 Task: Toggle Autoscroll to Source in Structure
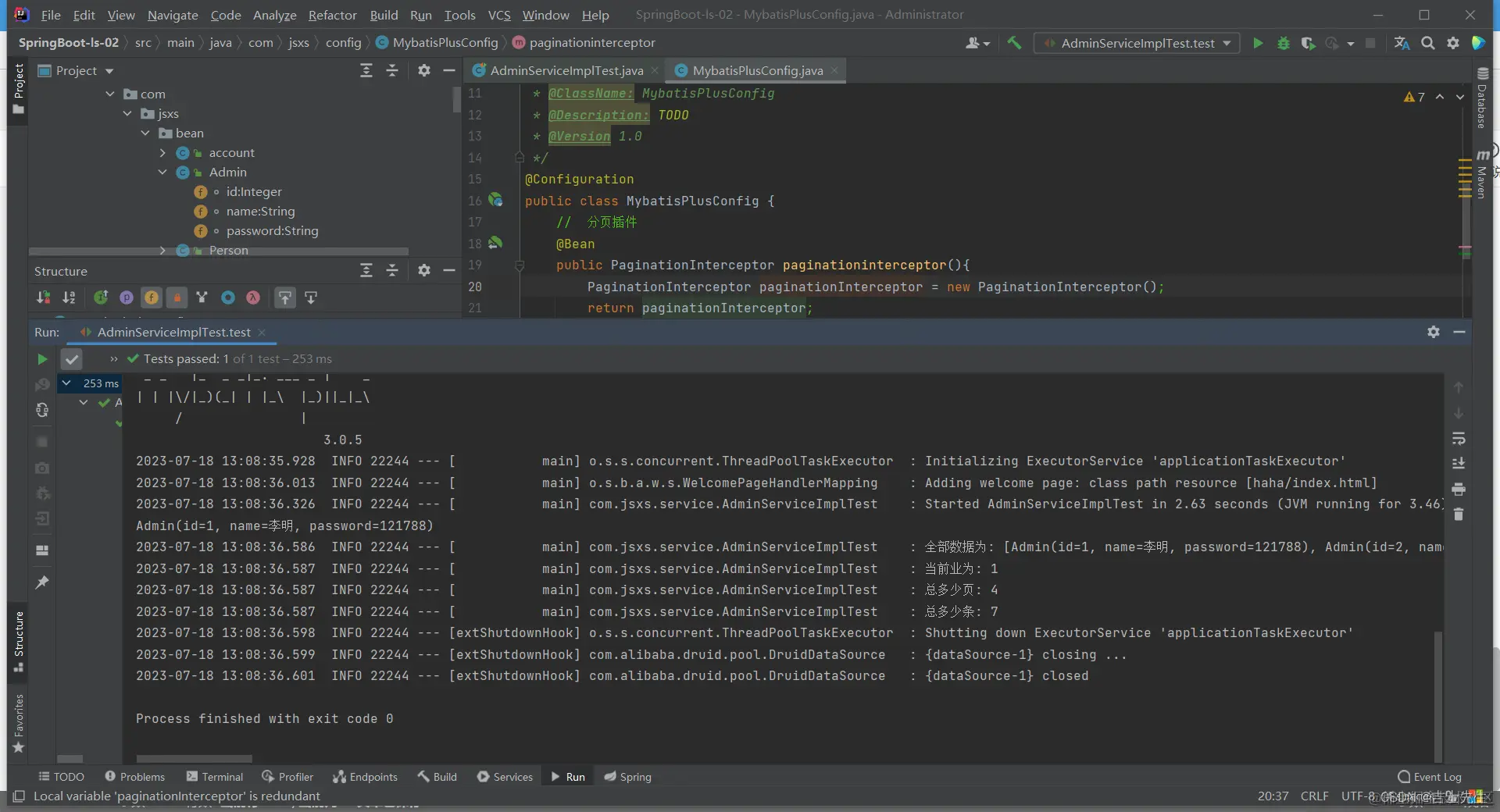click(285, 297)
